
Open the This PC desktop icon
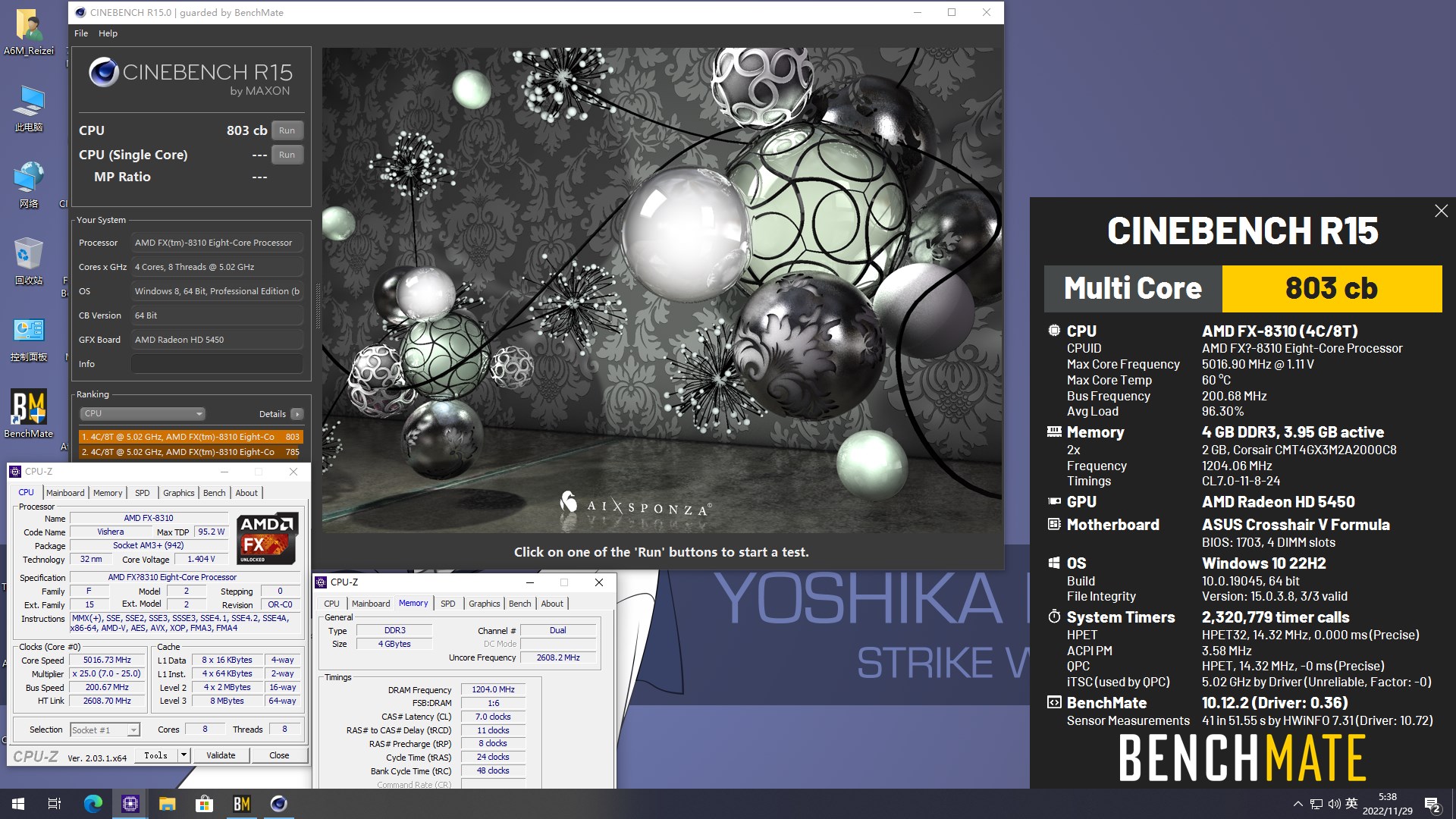pos(29,108)
